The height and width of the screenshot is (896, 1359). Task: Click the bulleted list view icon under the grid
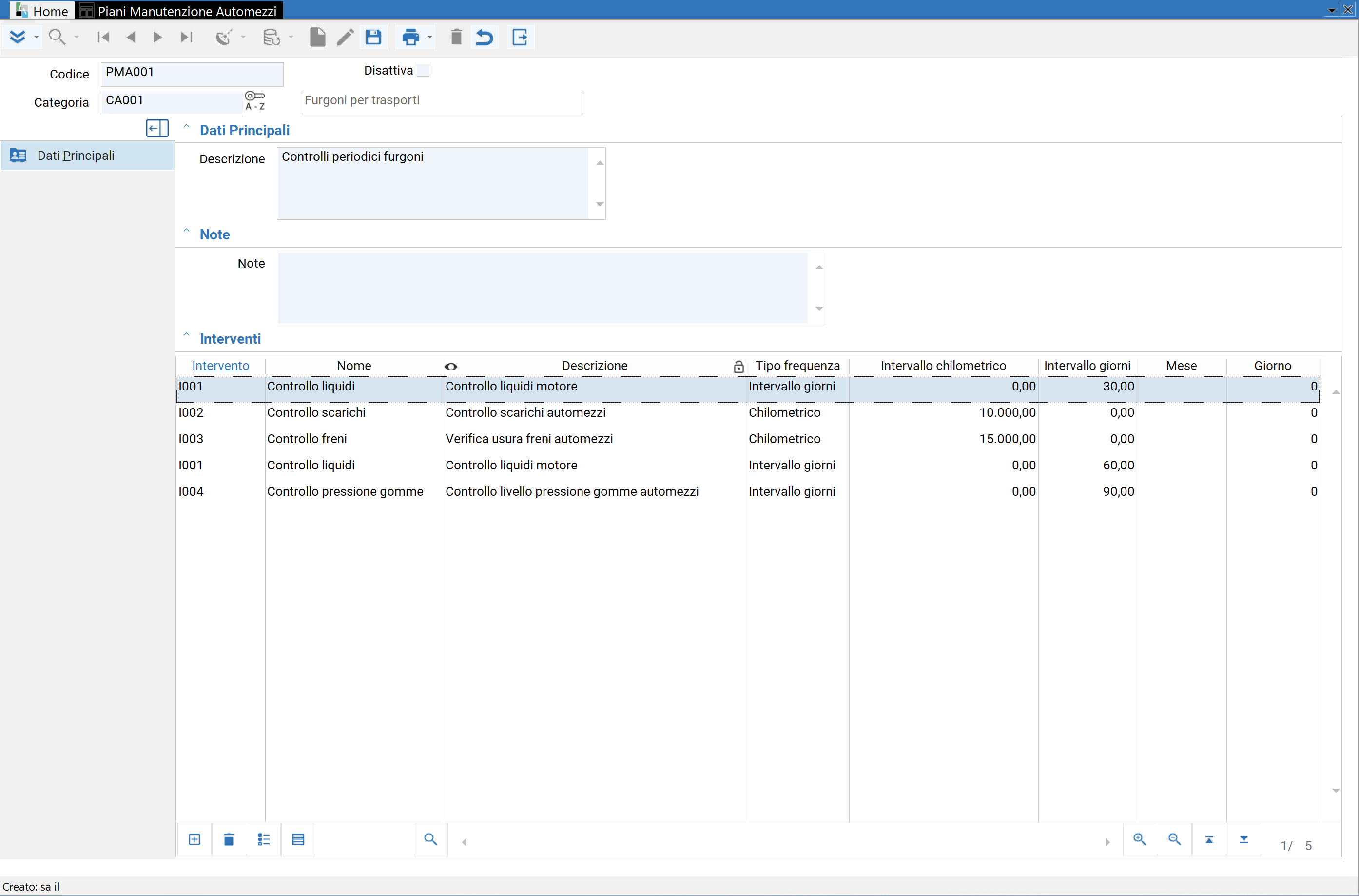tap(263, 839)
